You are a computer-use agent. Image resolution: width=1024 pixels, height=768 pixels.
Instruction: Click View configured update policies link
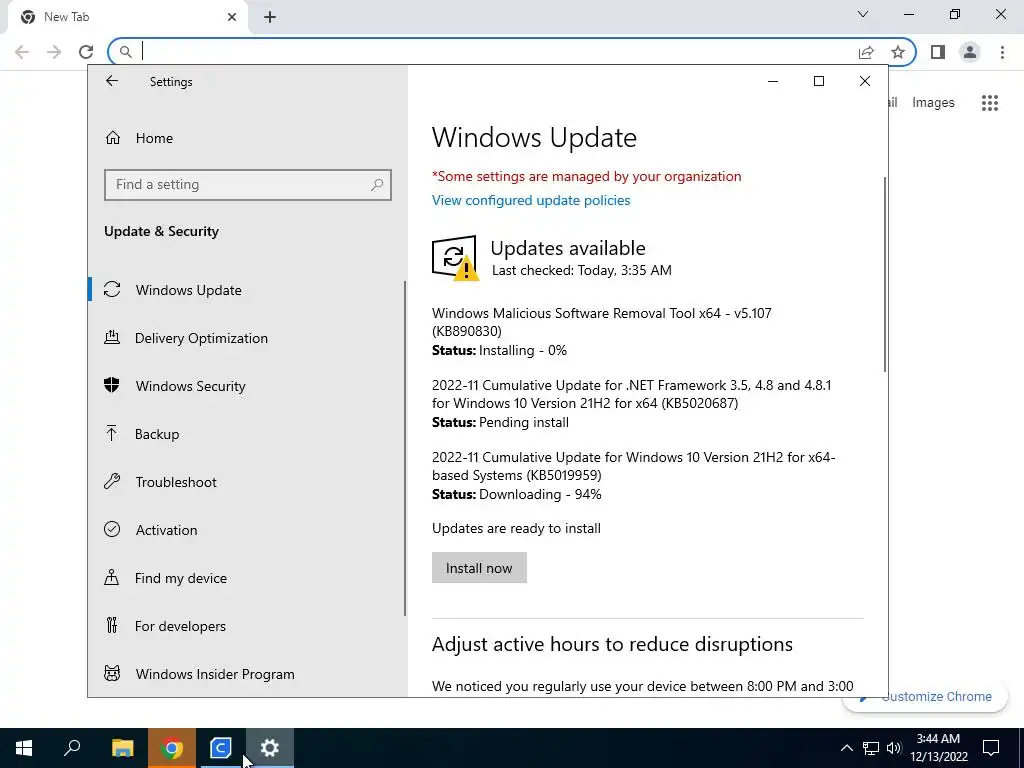click(531, 200)
